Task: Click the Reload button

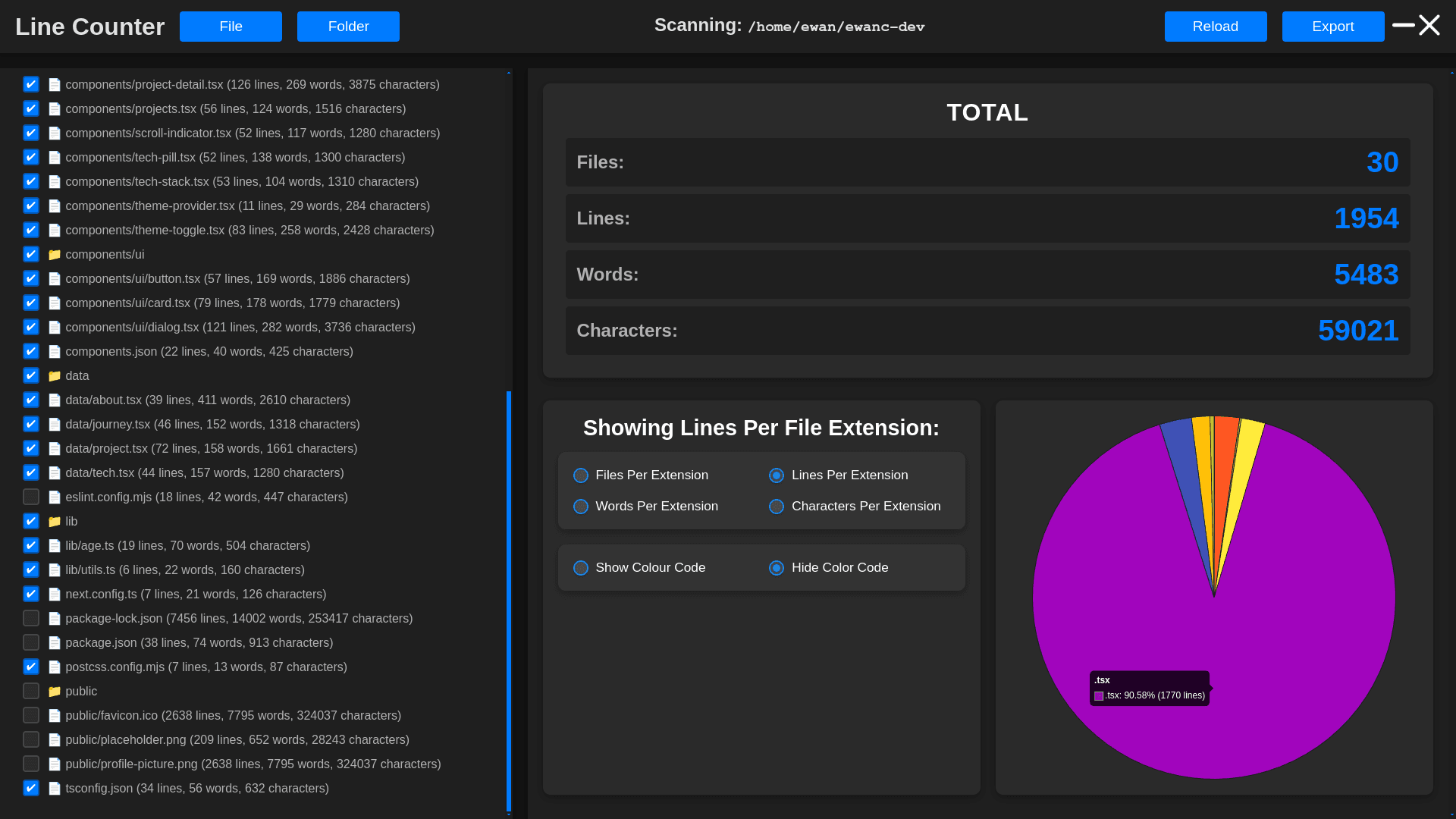Action: [x=1215, y=27]
